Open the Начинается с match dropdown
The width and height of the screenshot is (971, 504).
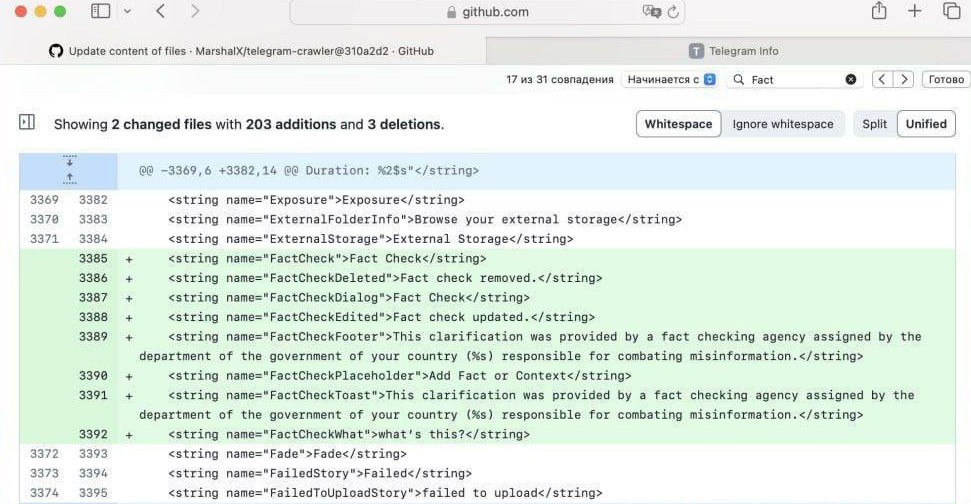pyautogui.click(x=669, y=79)
